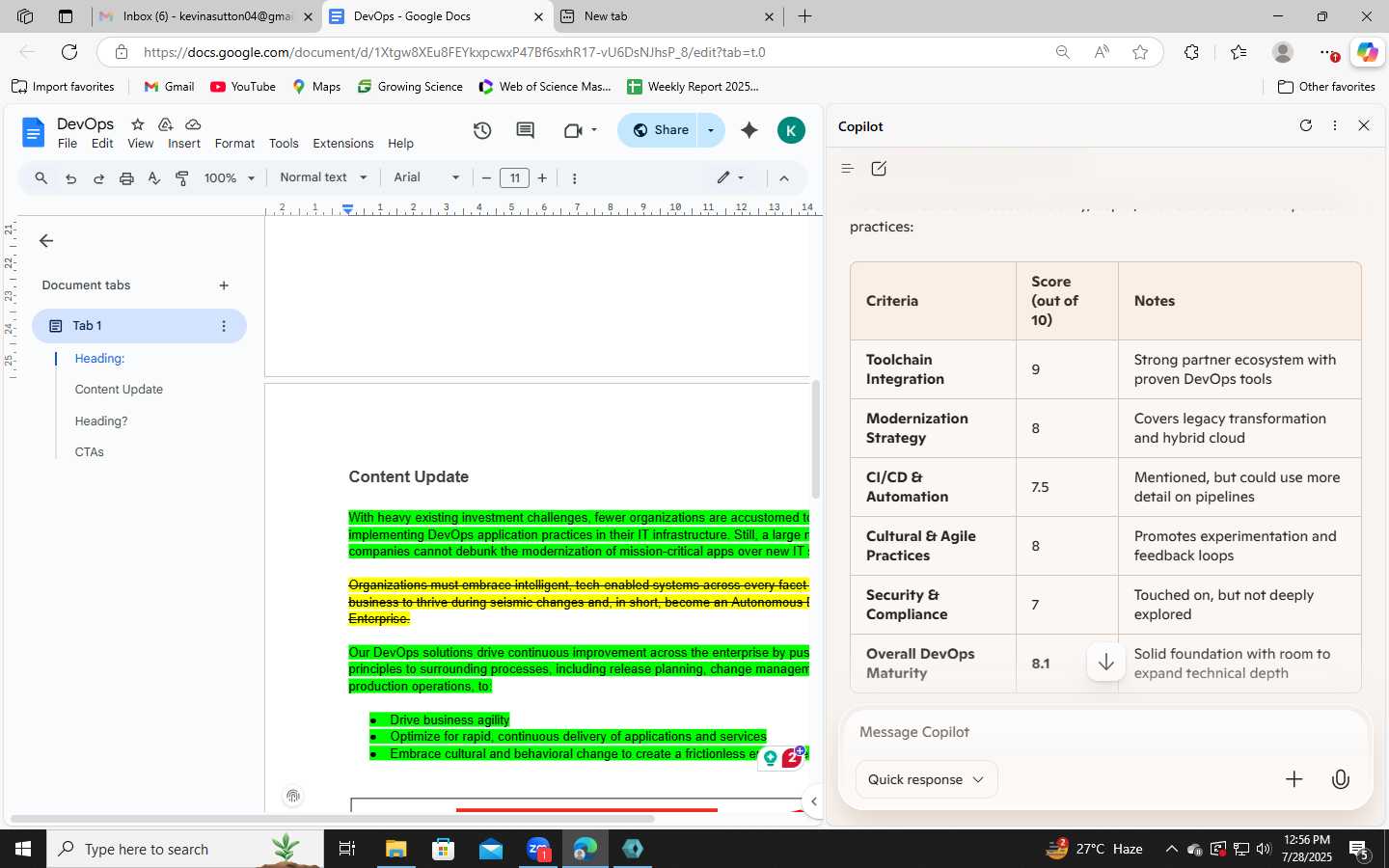Open more toolbar options
1389x868 pixels.
pos(575,178)
